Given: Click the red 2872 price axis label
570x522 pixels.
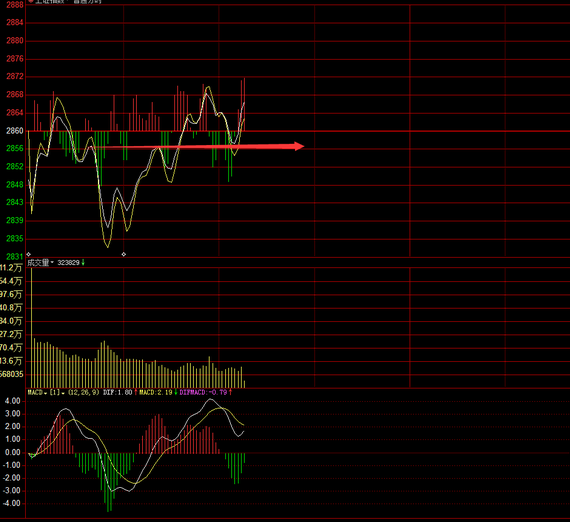Looking at the screenshot, I should click(15, 76).
